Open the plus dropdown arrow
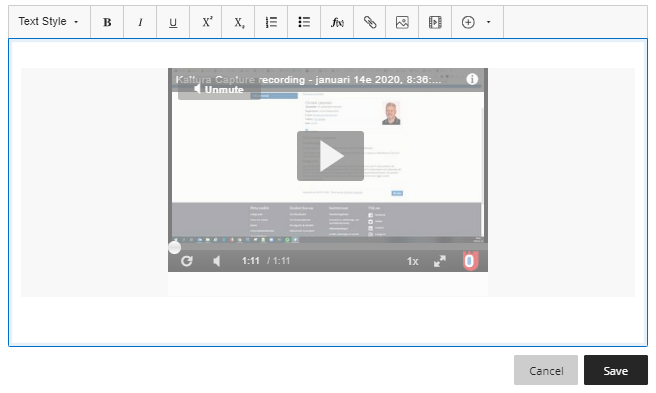The height and width of the screenshot is (393, 656). click(488, 22)
